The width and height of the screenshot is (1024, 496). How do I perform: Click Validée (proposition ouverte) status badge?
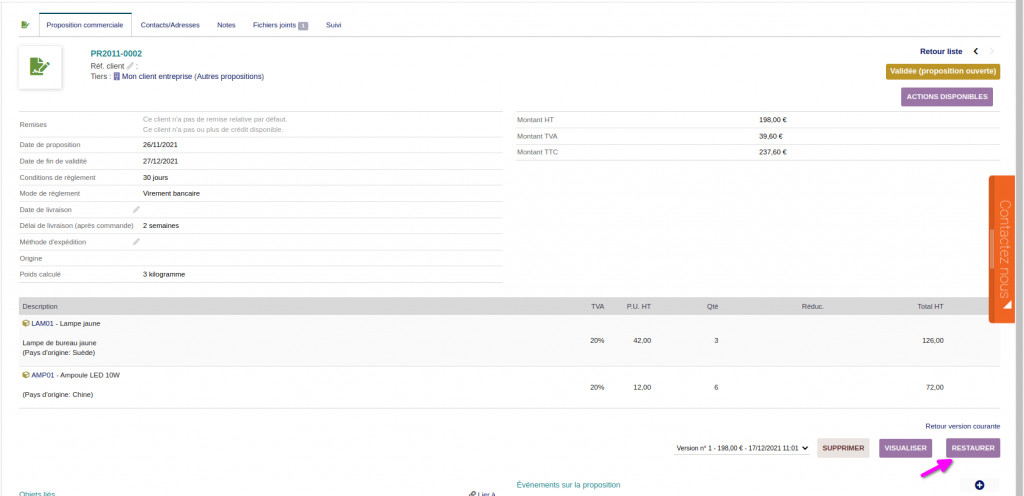tap(943, 71)
